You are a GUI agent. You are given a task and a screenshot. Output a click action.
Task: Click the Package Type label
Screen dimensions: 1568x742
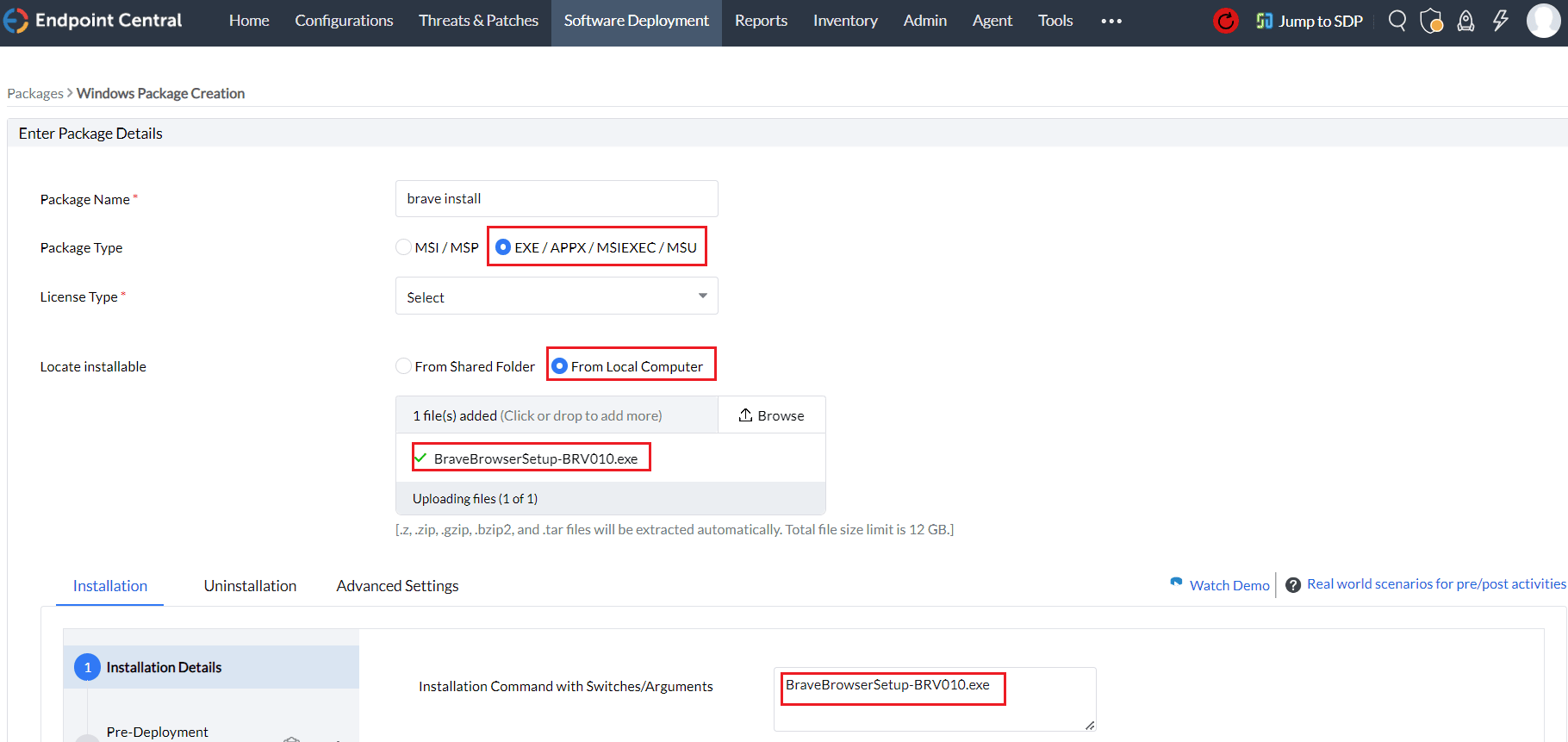coord(81,248)
